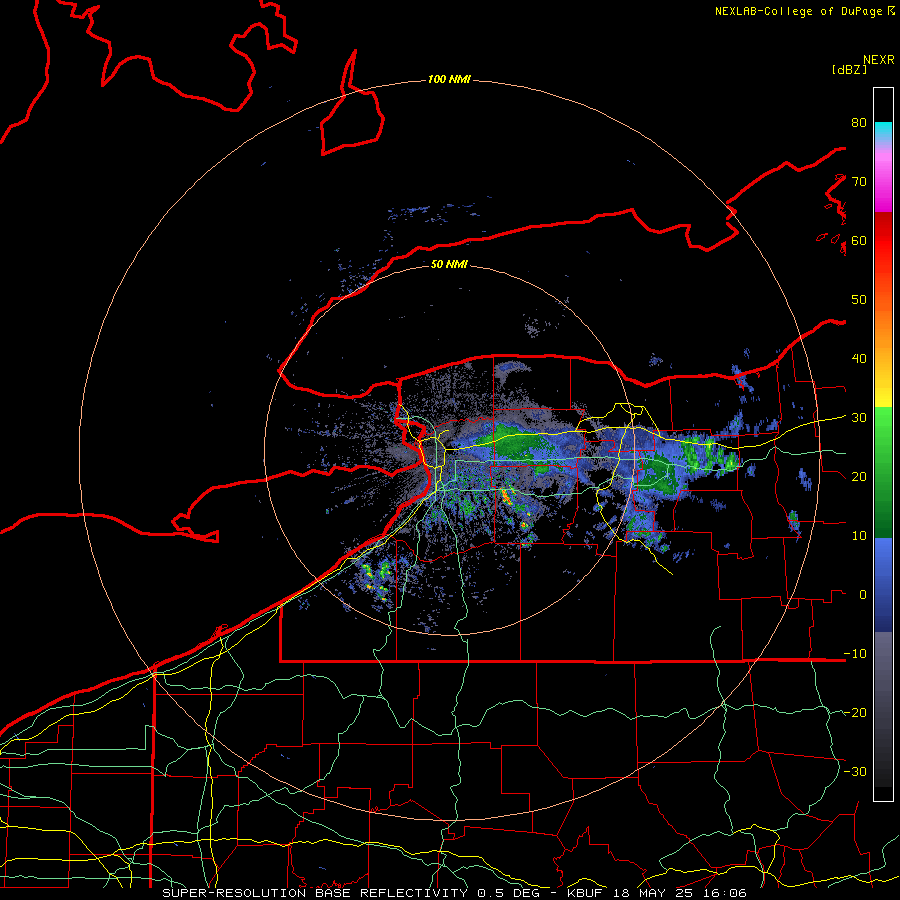Click the 50 NMI range ring label
Viewport: 900px width, 900px height.
[449, 264]
